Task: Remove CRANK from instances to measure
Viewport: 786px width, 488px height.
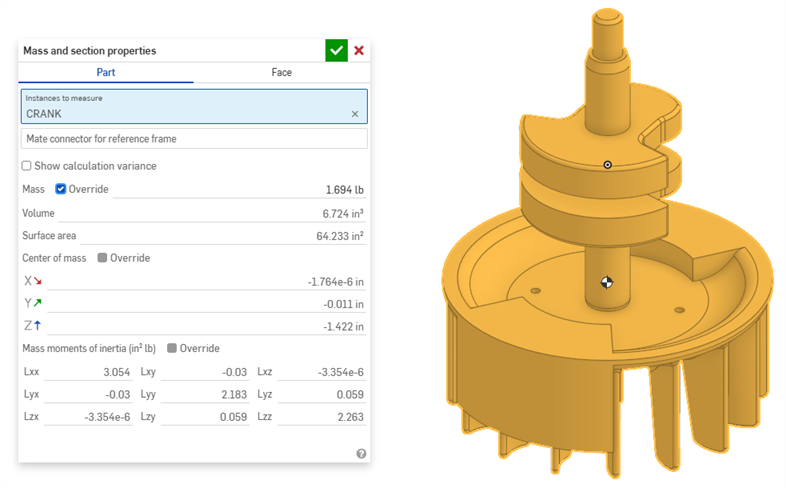Action: [x=354, y=114]
